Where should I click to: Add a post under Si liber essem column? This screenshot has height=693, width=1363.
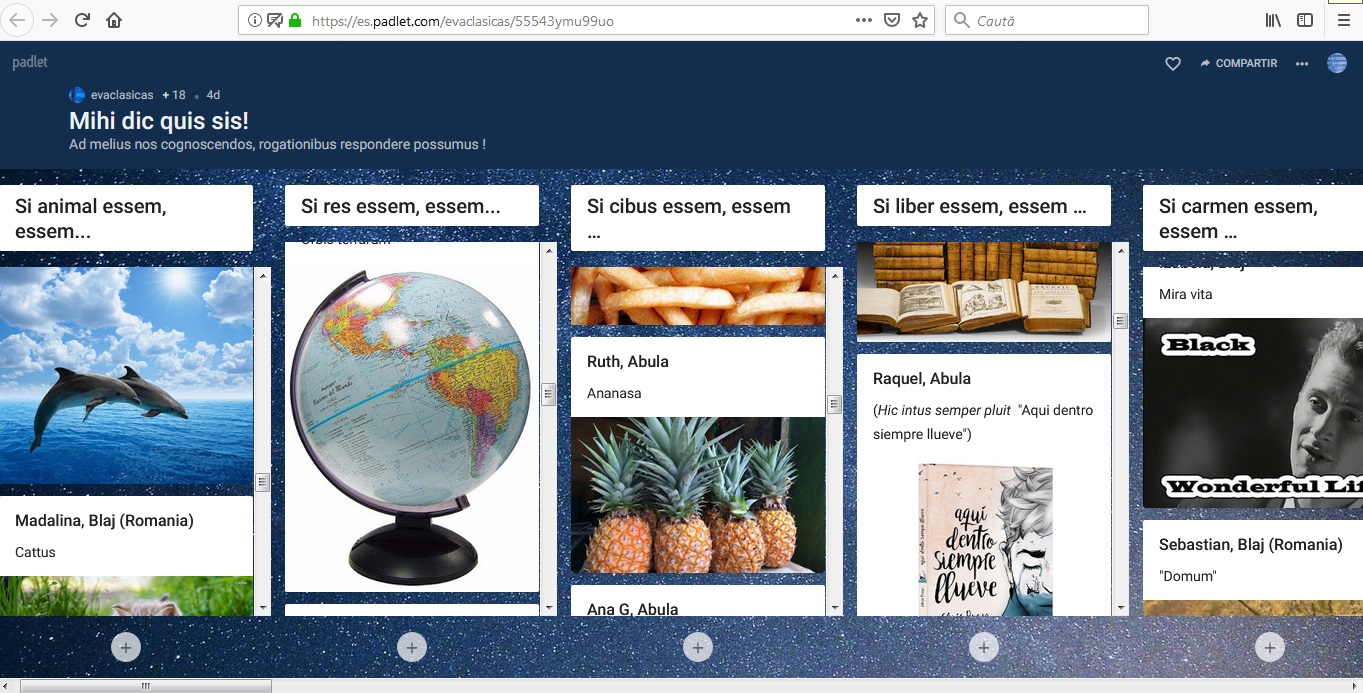(x=984, y=647)
